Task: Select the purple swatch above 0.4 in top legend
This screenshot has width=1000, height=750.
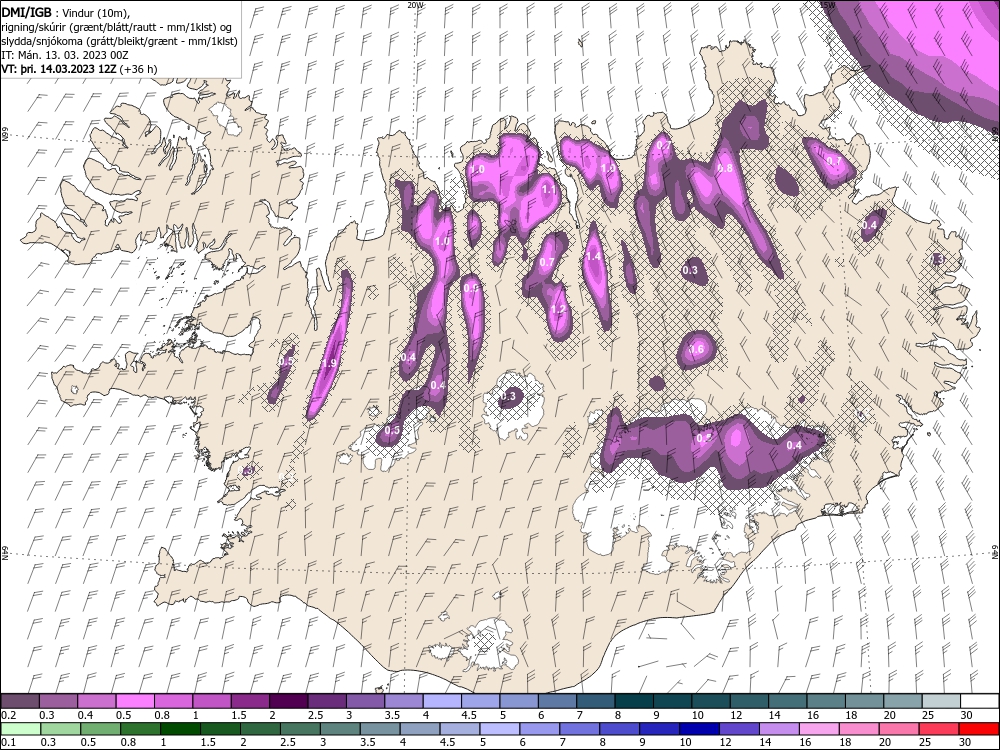Action: (x=96, y=701)
